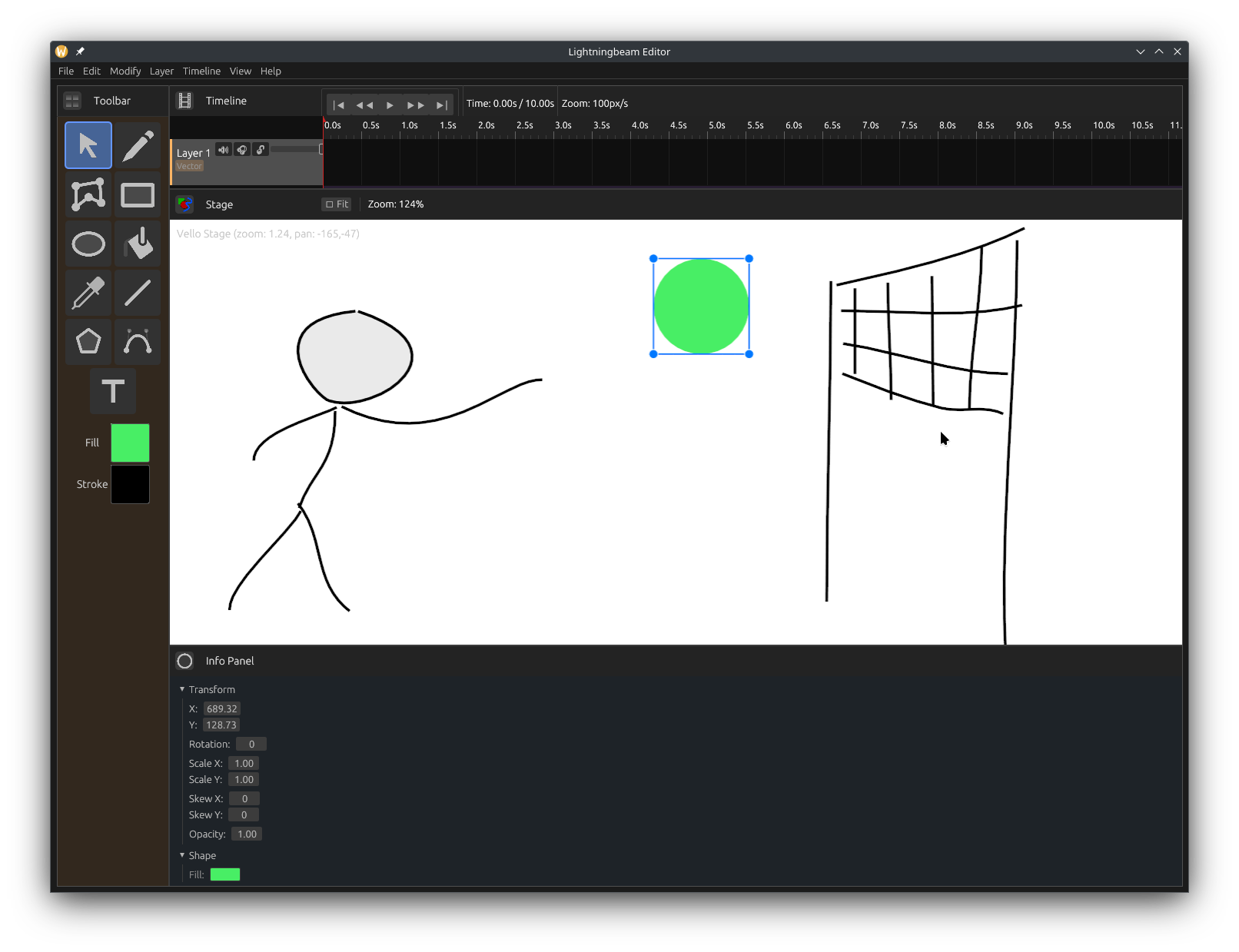Activate the Rectangle shape tool

[138, 194]
